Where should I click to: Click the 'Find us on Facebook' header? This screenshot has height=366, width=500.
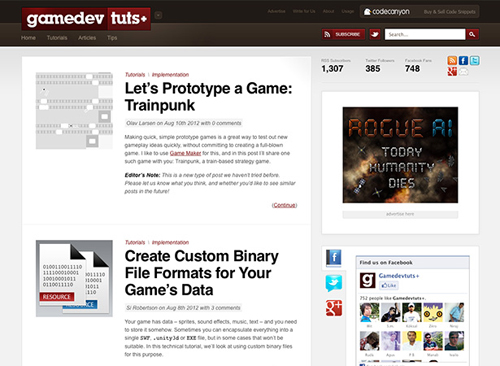point(386,262)
